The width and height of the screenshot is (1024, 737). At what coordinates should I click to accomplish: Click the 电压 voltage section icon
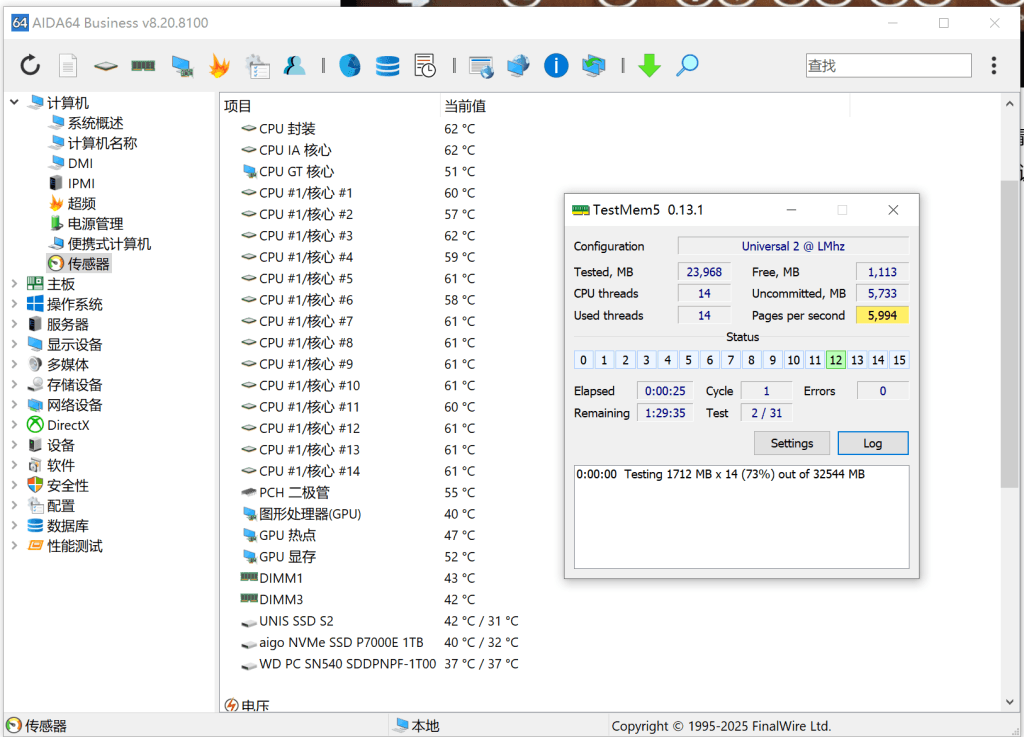tap(231, 705)
